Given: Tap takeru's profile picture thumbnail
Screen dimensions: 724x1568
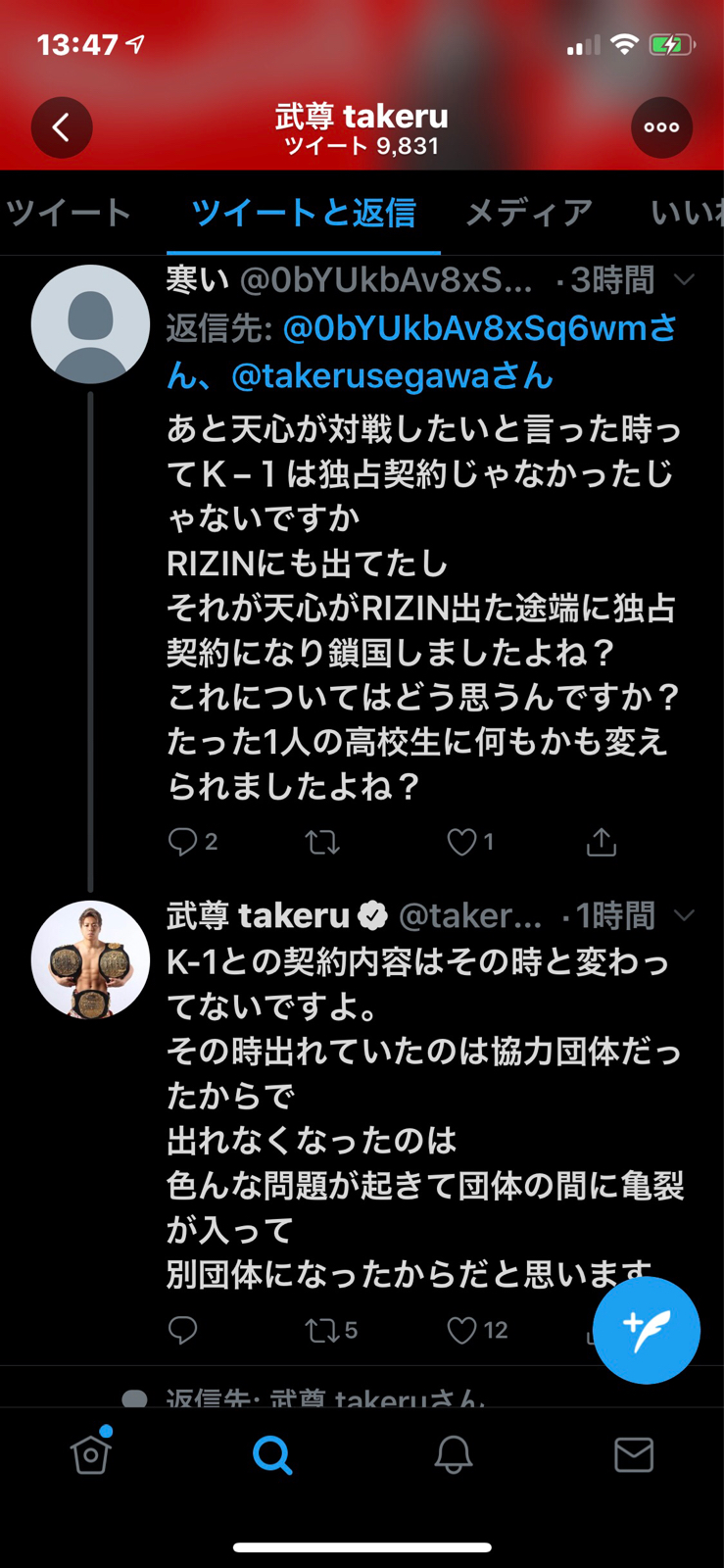Looking at the screenshot, I should coord(90,959).
